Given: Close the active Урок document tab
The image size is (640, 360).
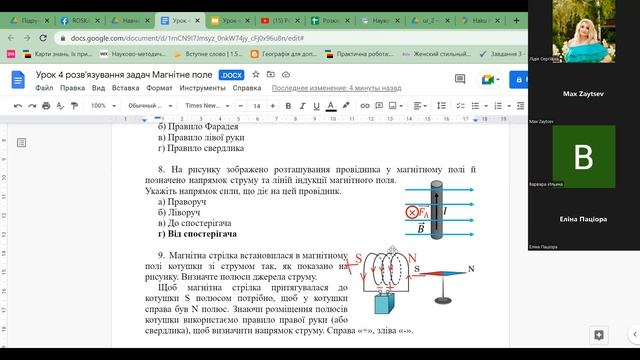Looking at the screenshot, I should 198,20.
